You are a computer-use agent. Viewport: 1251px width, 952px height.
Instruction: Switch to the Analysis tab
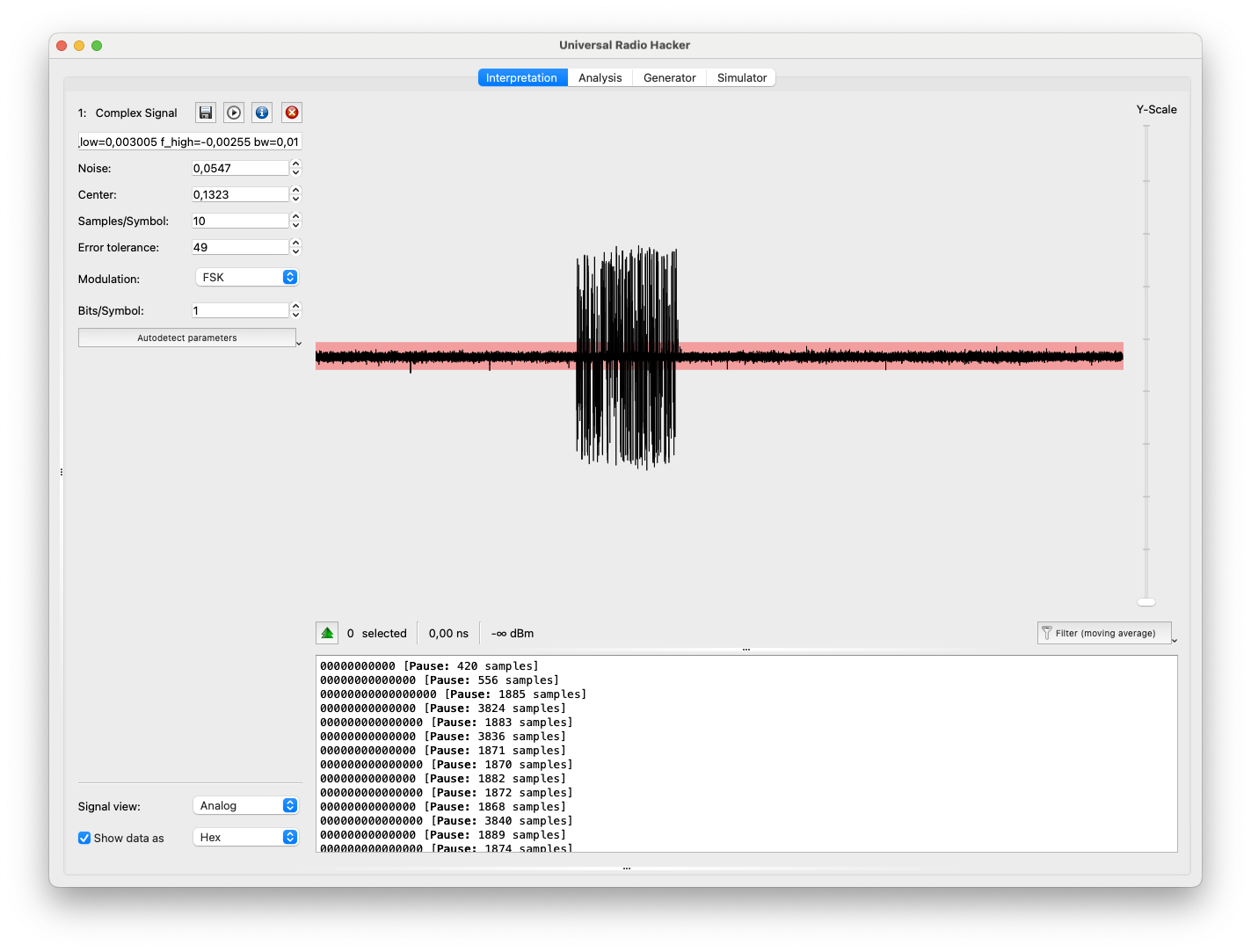click(600, 78)
